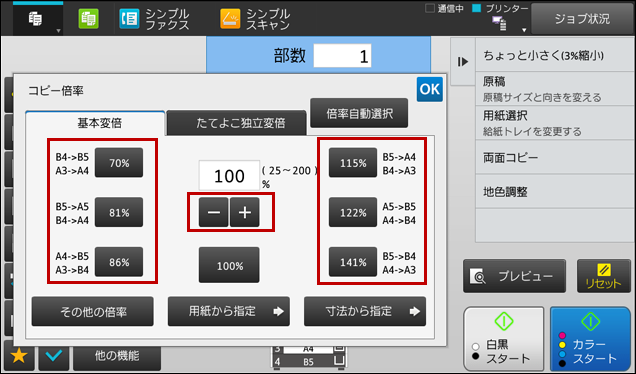Increase the ratio with plus button
The height and width of the screenshot is (374, 636).
click(x=245, y=212)
